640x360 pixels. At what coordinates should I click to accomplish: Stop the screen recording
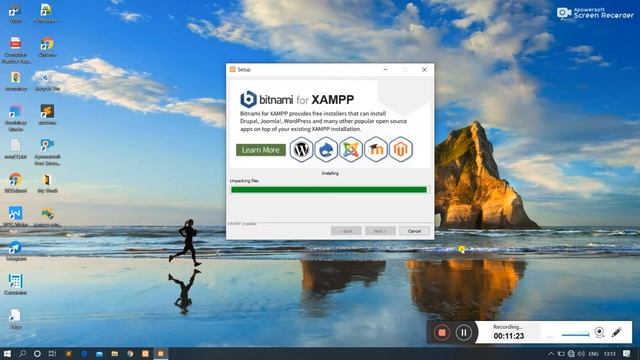click(x=442, y=332)
